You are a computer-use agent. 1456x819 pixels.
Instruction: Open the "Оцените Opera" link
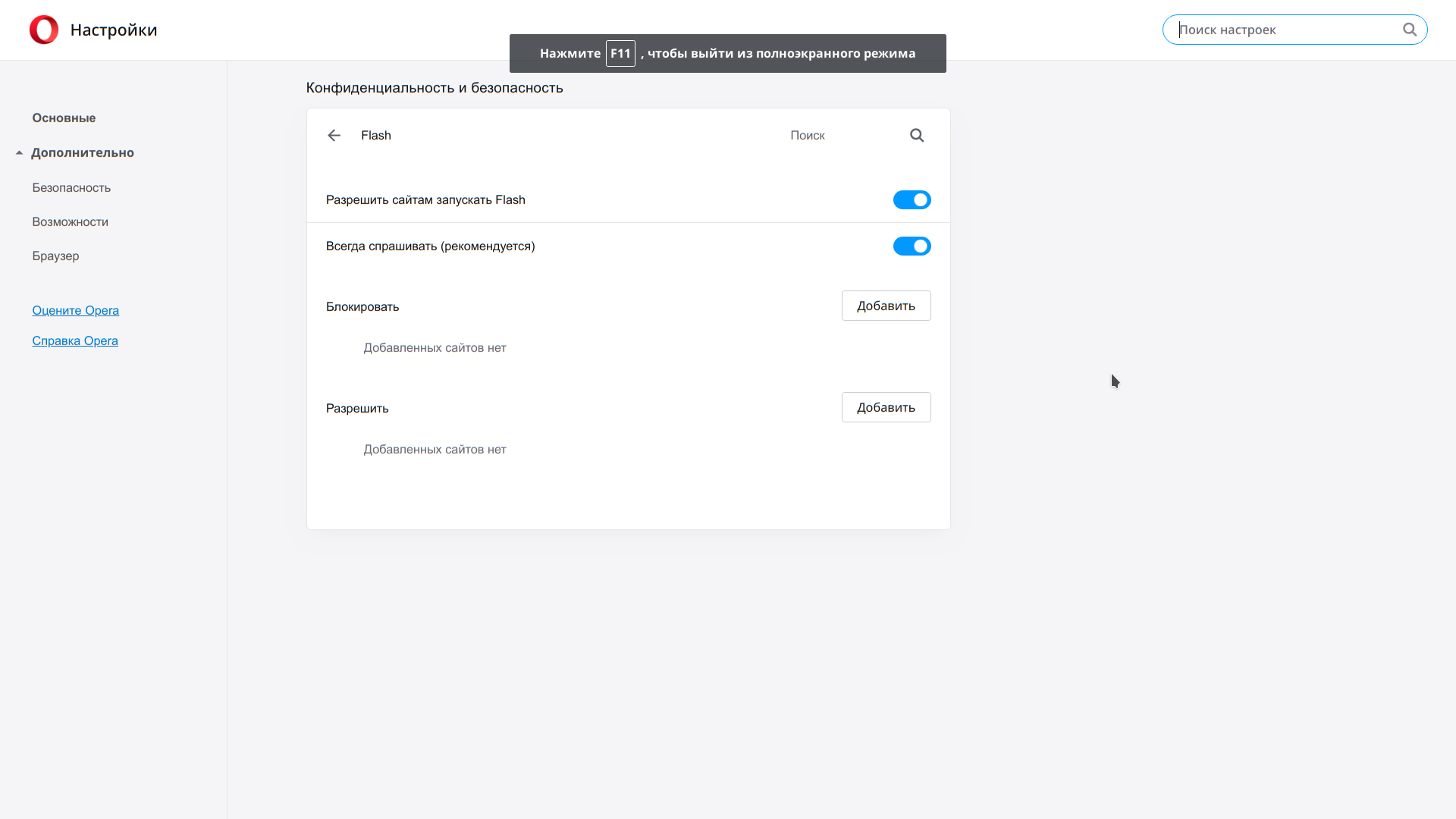75,310
